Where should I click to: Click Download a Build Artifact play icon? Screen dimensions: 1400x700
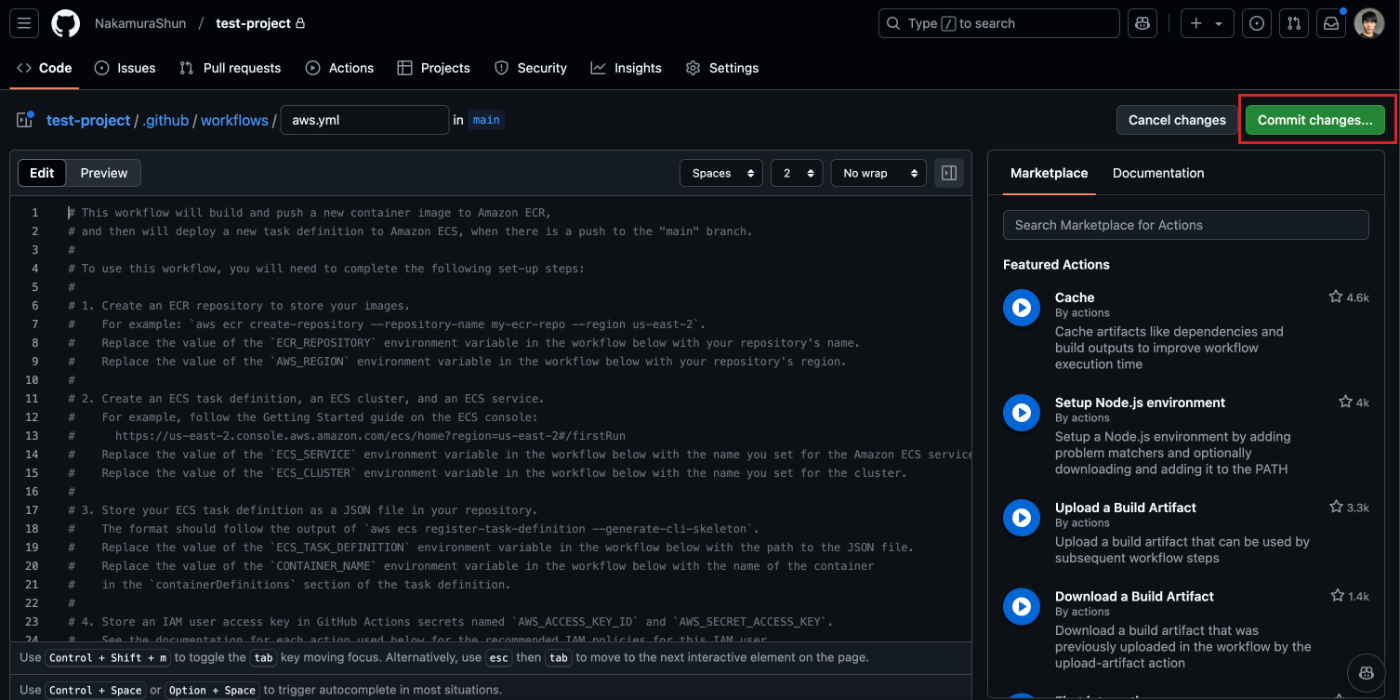[x=1021, y=606]
